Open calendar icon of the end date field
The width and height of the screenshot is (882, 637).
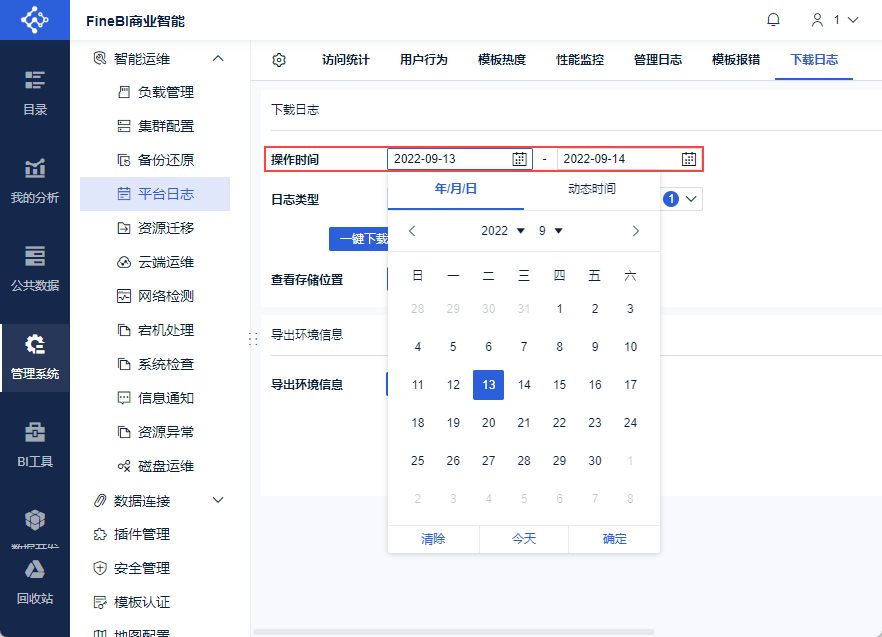tap(689, 159)
